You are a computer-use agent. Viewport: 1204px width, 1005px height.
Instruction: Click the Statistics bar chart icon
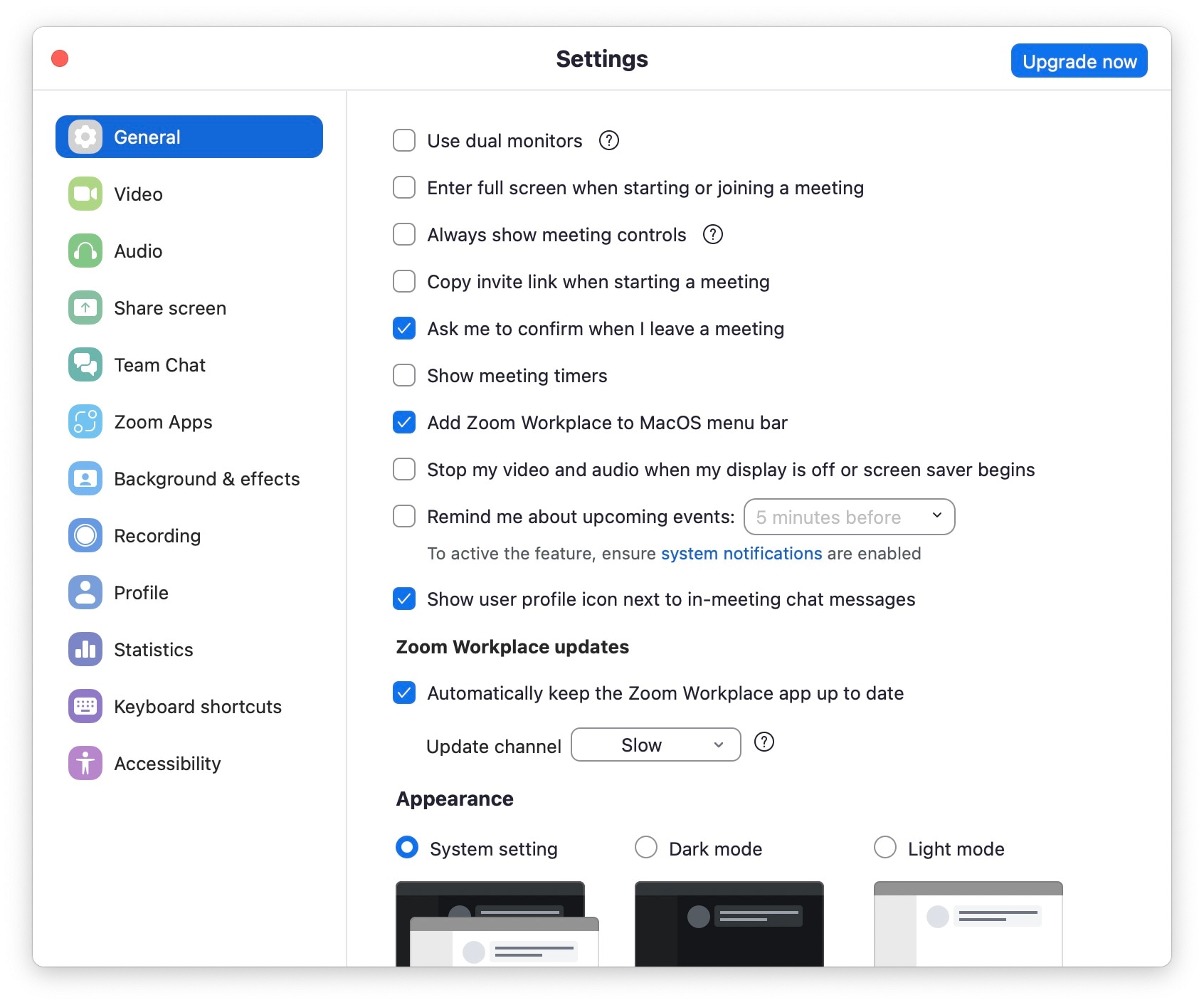pos(85,649)
